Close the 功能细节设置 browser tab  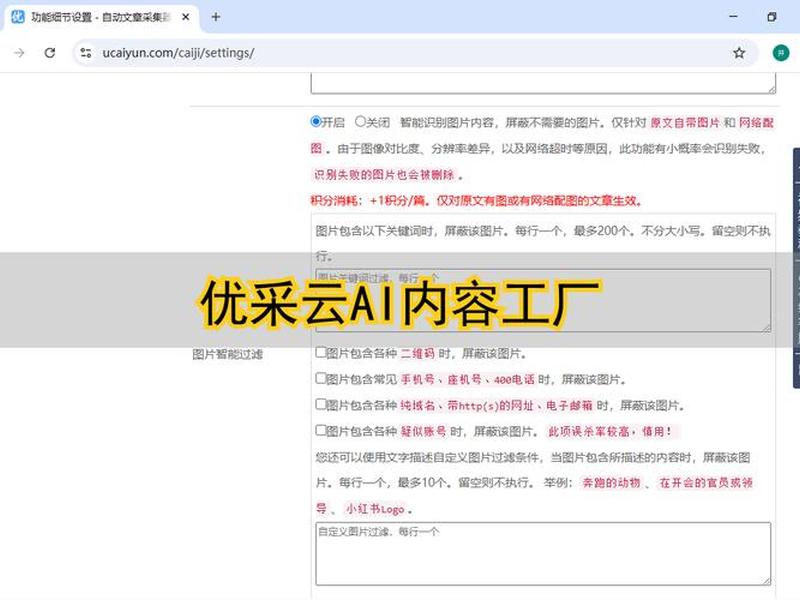[x=186, y=17]
